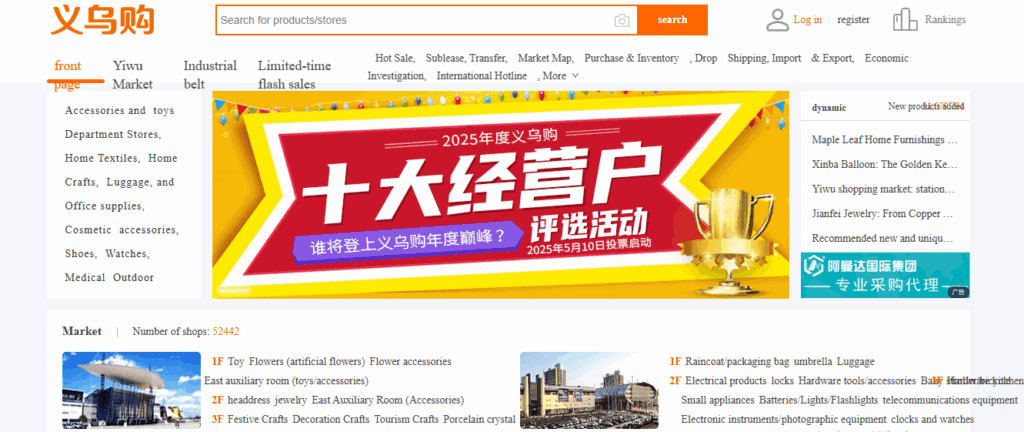
Task: Click the camera image search icon
Action: click(622, 20)
